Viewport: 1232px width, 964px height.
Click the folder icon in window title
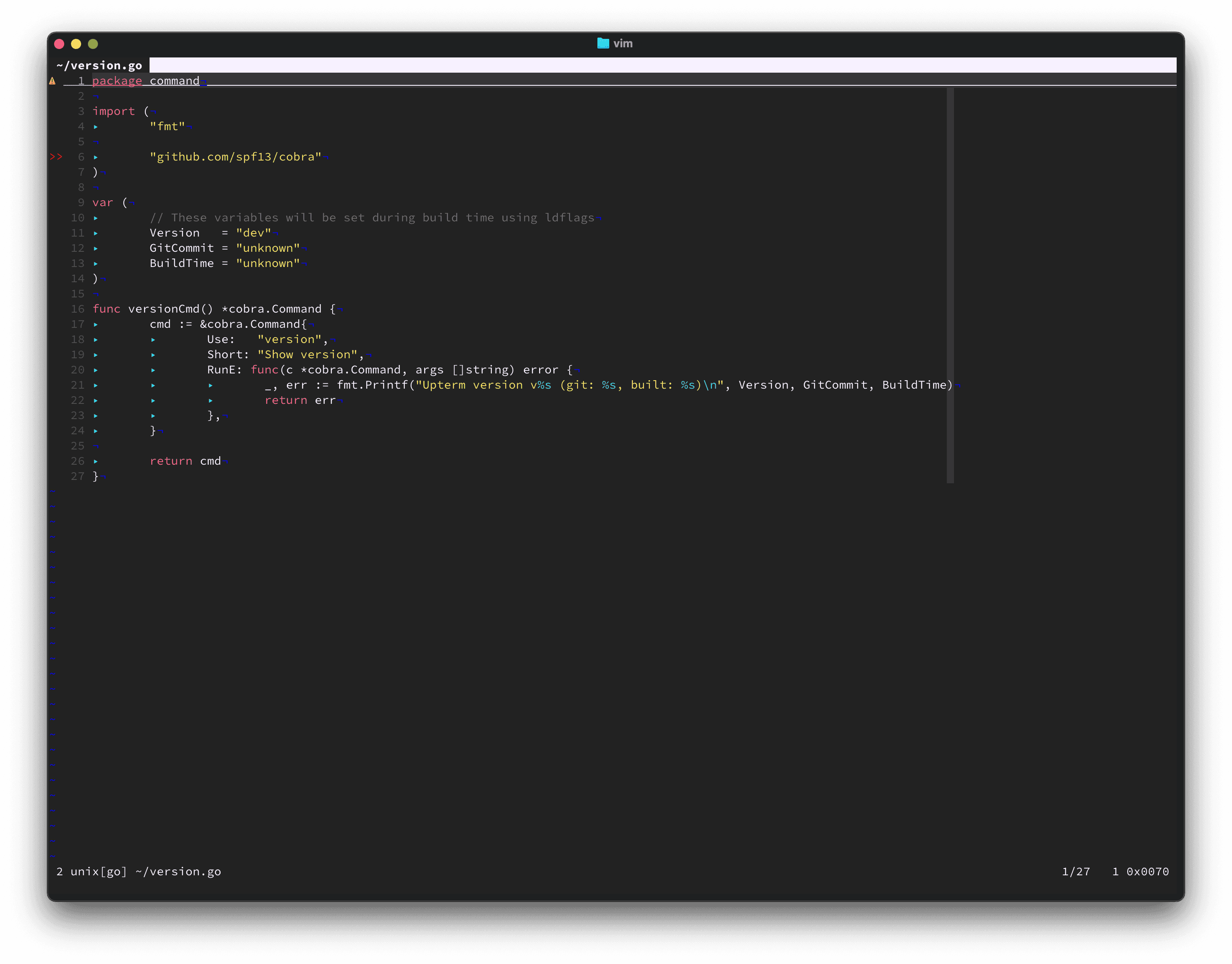tap(603, 44)
